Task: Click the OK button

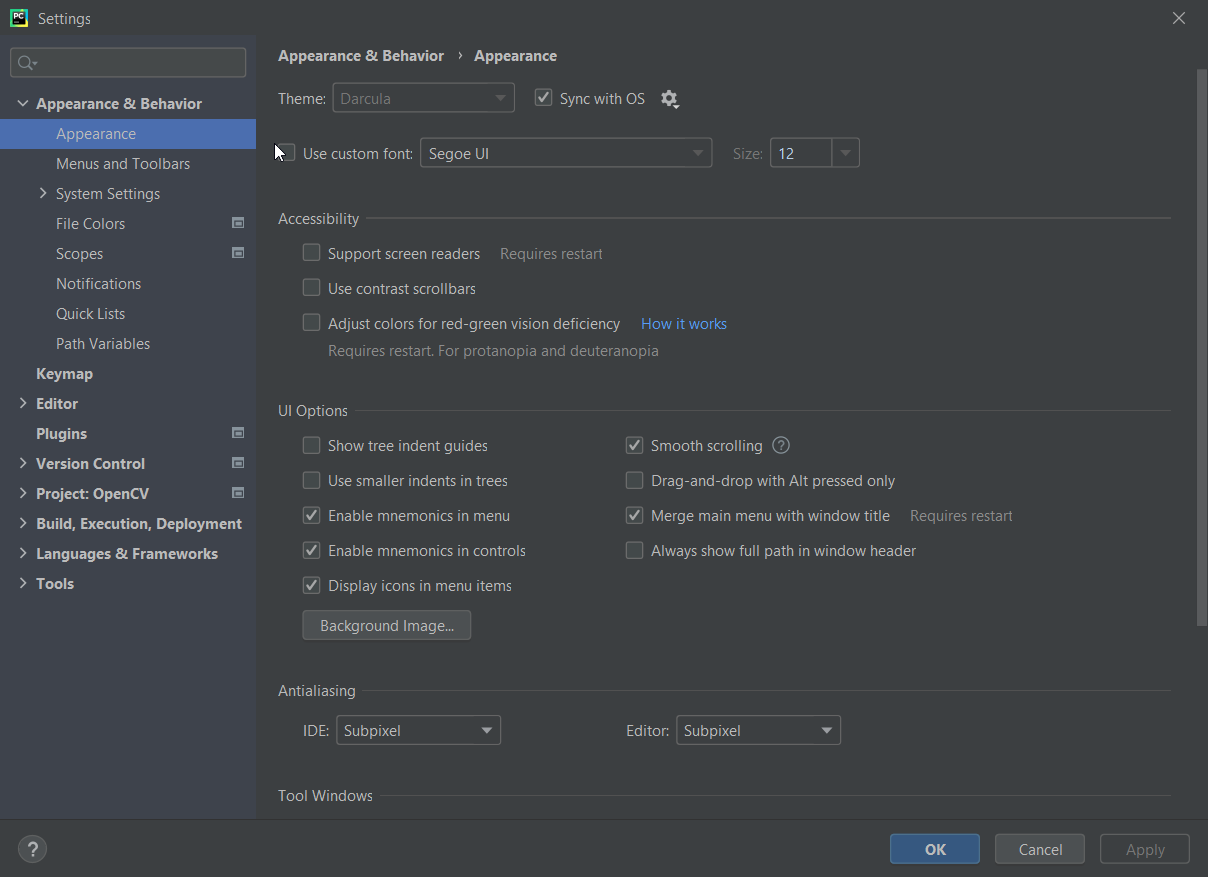Action: tap(935, 849)
